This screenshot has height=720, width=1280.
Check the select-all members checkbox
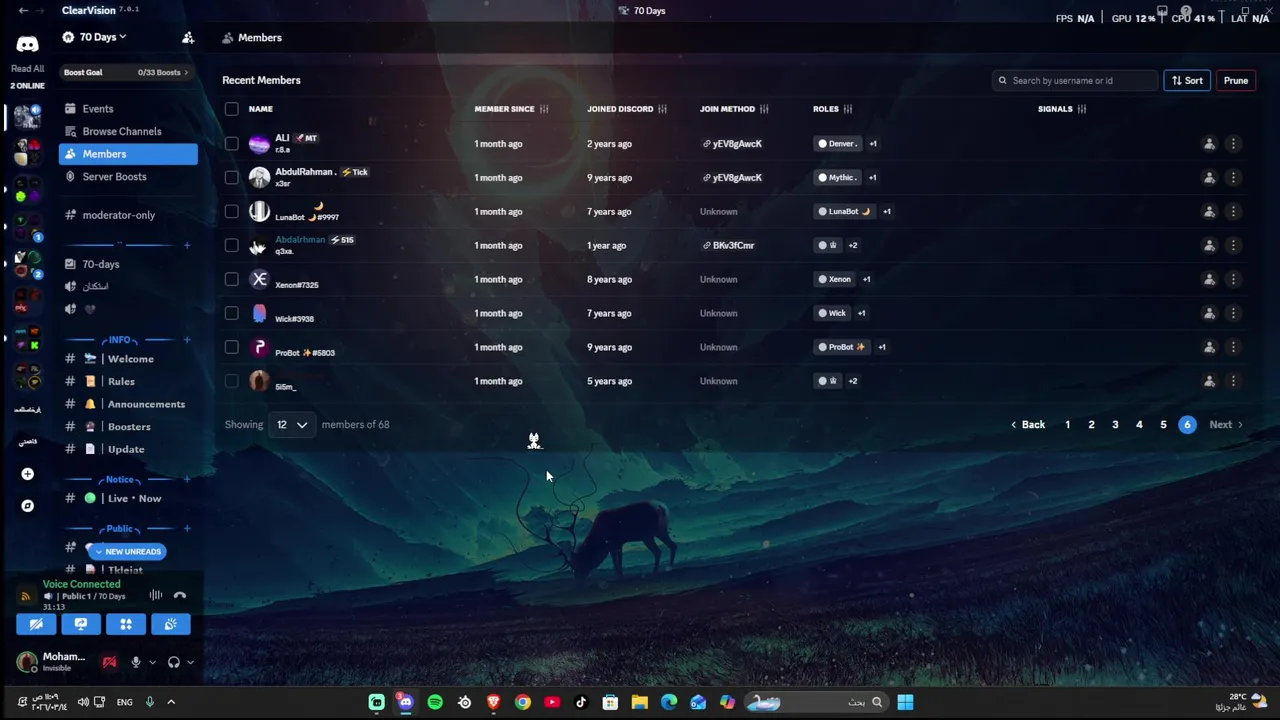tap(232, 109)
